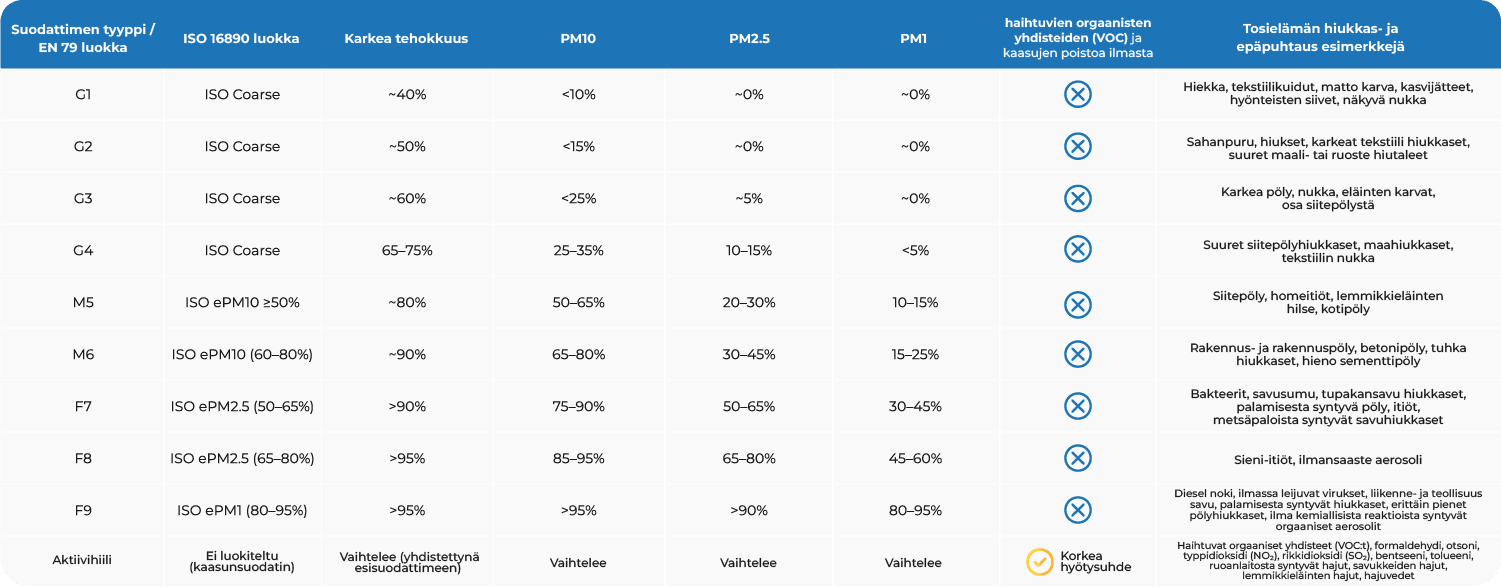Image resolution: width=1501 pixels, height=587 pixels.
Task: Click the Aktiivihiili row label
Action: click(x=83, y=562)
